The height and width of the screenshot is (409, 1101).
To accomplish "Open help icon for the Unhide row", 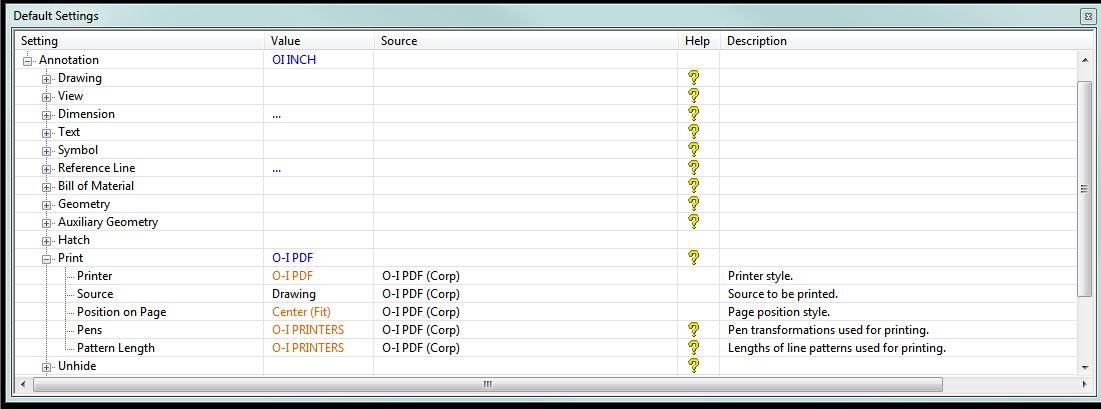I will tap(694, 365).
